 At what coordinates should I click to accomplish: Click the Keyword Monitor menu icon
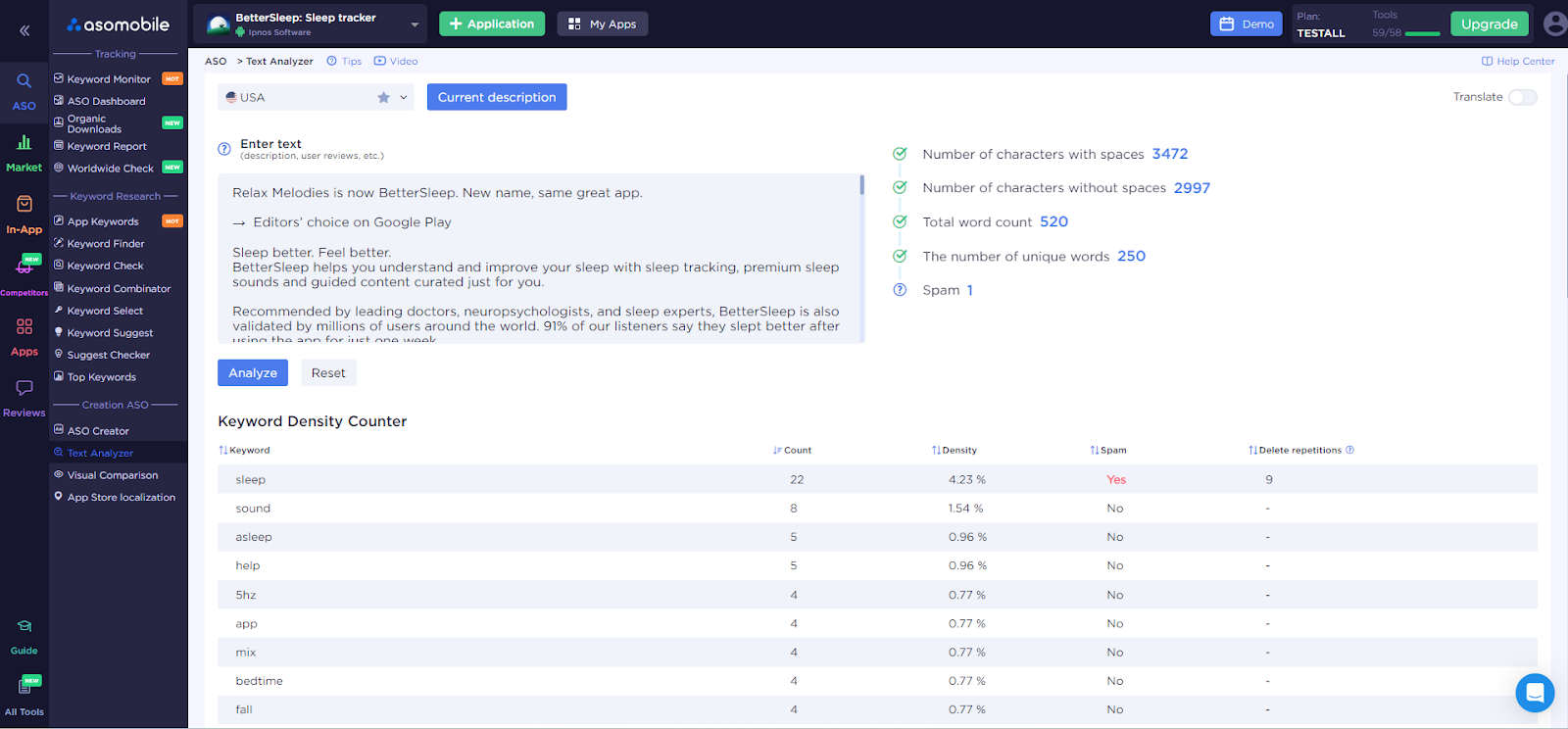[59, 78]
